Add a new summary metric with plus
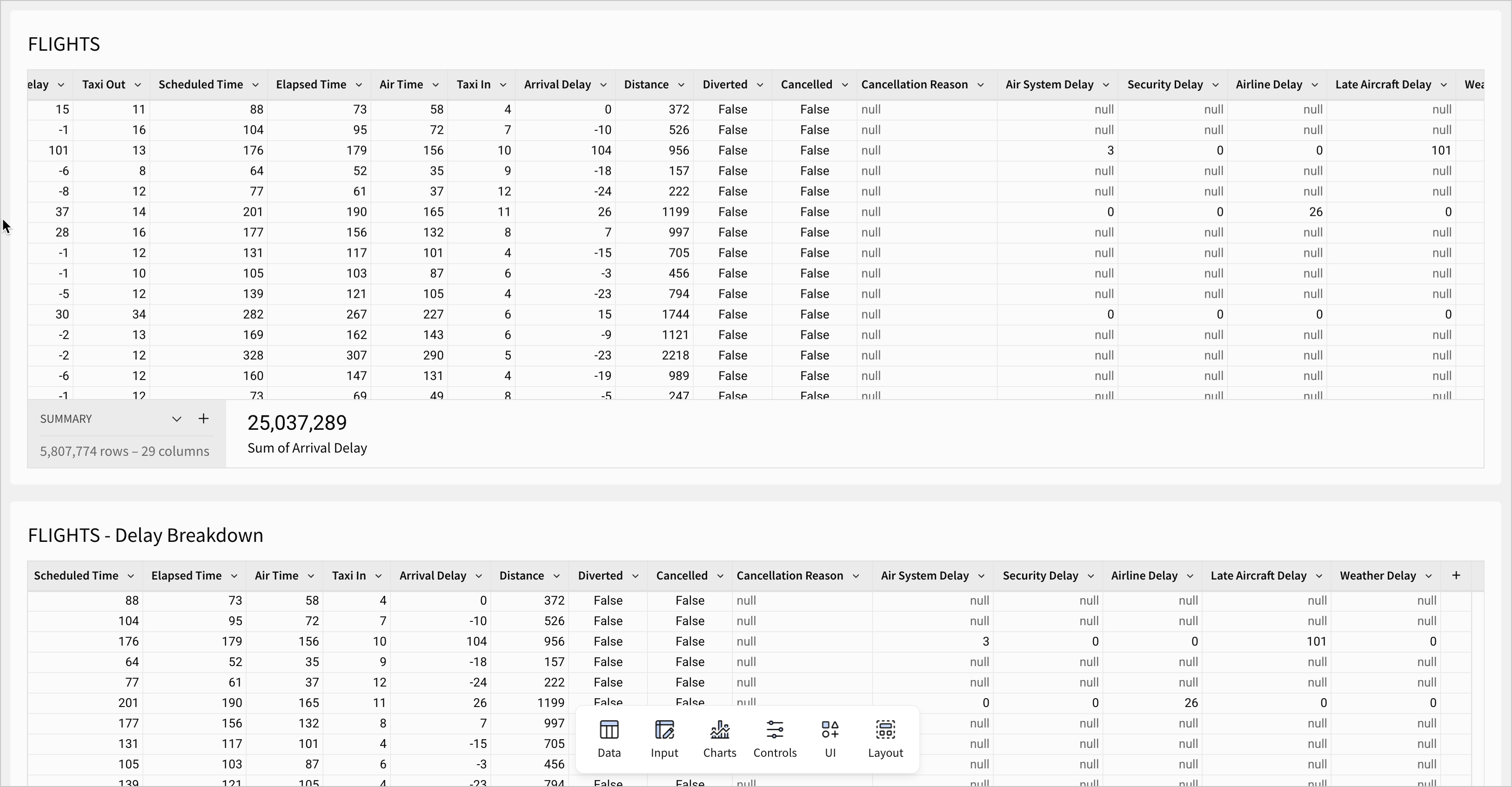 (x=203, y=419)
